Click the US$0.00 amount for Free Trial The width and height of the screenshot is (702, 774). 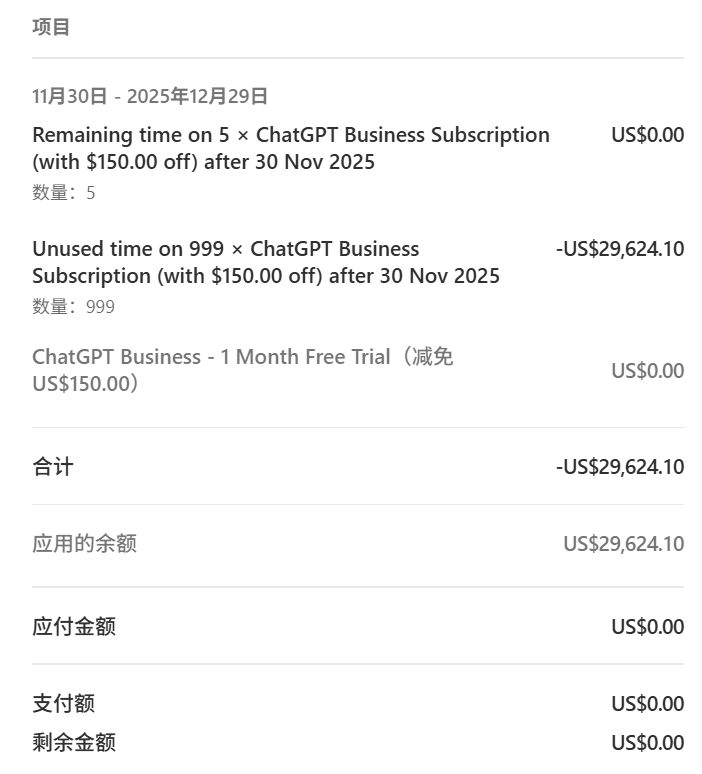click(647, 371)
